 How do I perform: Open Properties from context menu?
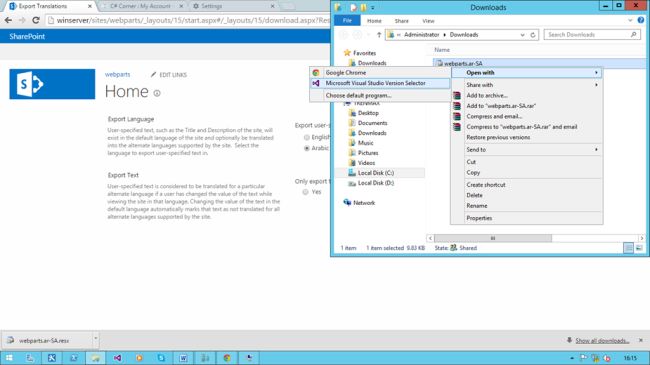(526, 218)
